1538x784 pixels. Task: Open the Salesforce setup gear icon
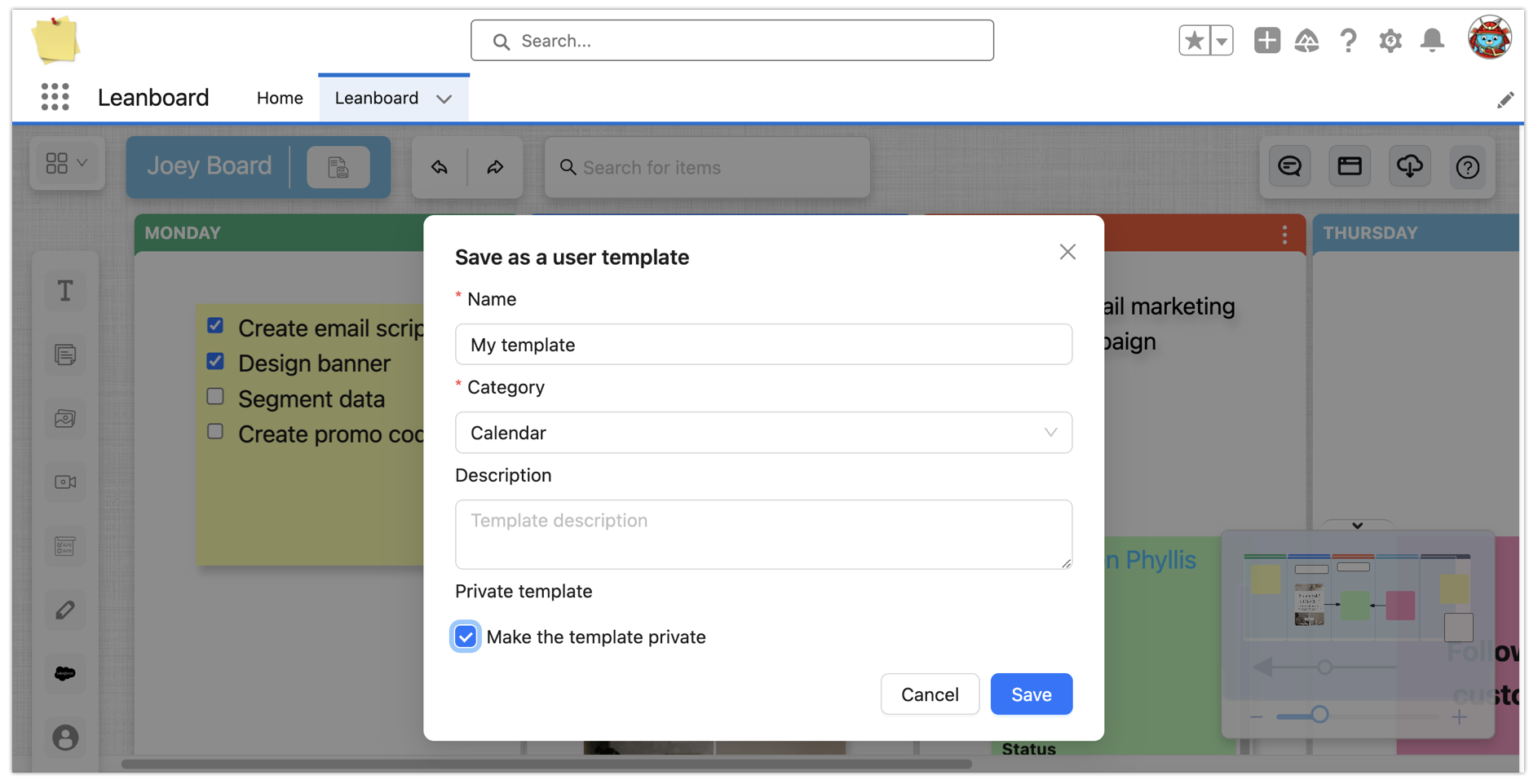pos(1390,40)
